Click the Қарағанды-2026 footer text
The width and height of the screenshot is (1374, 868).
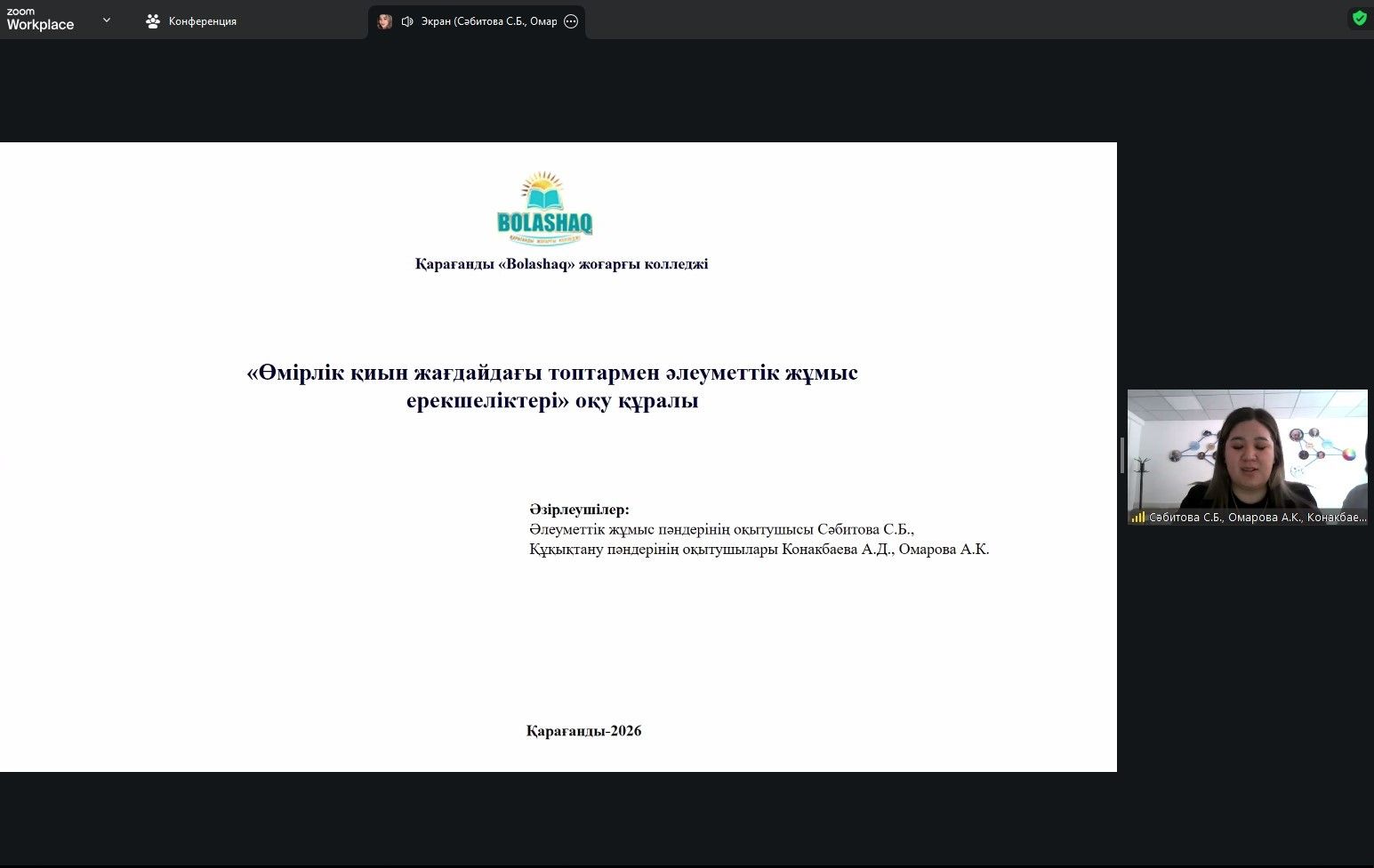pos(583,731)
